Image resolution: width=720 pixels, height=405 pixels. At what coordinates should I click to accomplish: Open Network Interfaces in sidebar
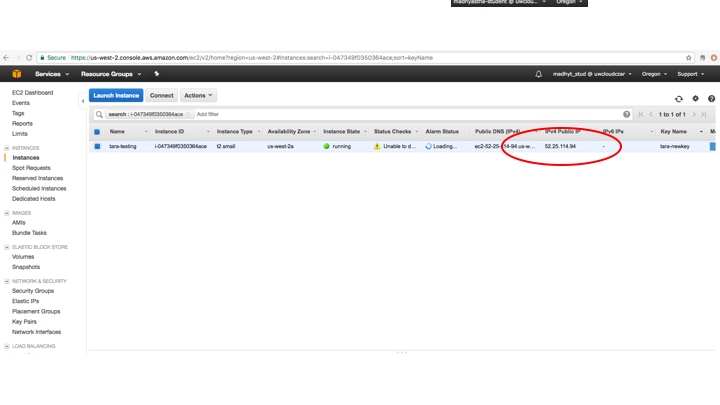tap(37, 332)
